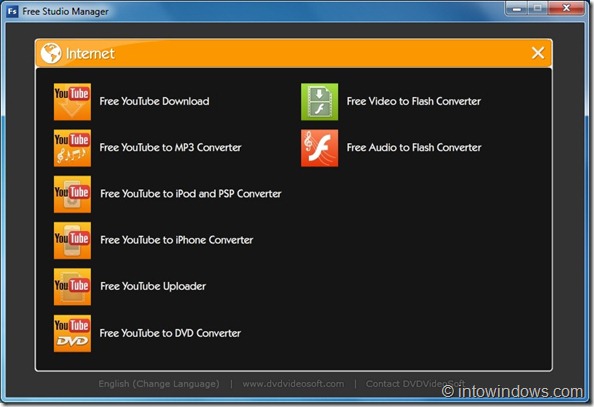Click English (Change Language) link

(x=159, y=384)
